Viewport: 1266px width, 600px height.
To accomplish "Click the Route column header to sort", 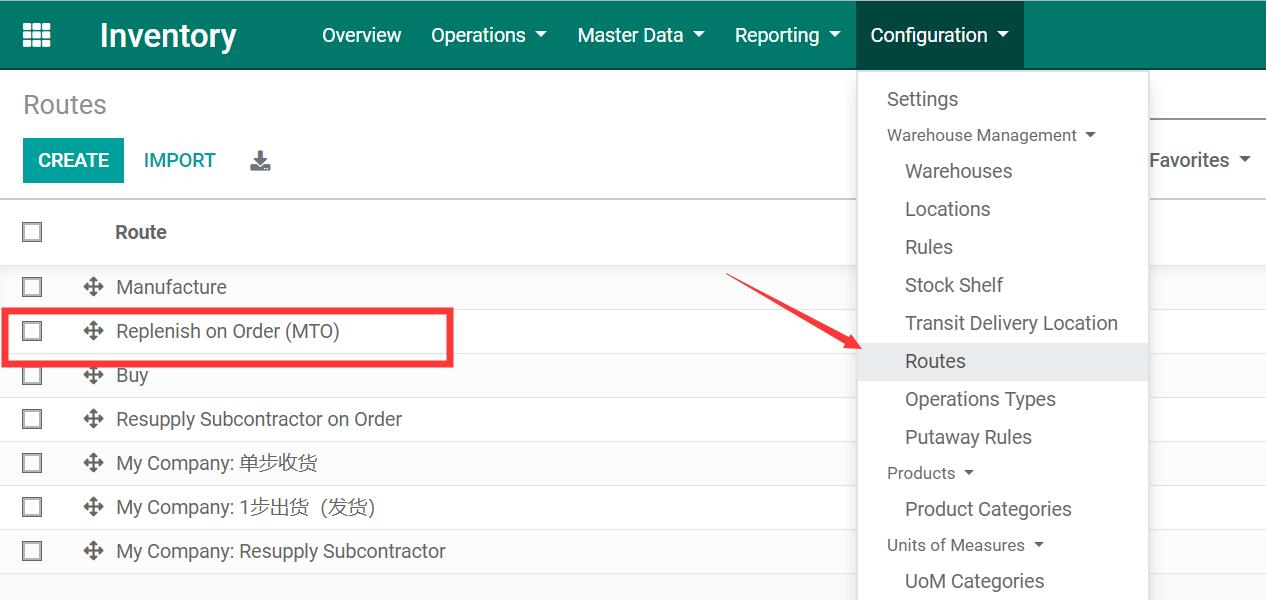I will point(141,232).
